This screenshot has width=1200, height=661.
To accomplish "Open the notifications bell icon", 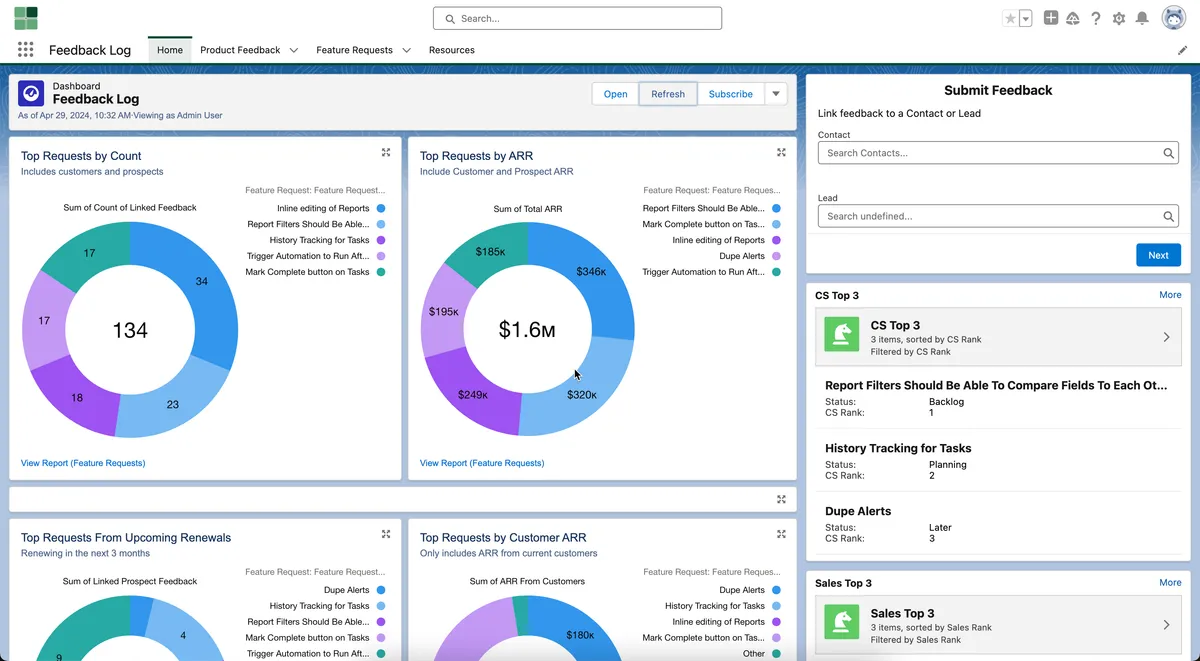I will [1142, 18].
